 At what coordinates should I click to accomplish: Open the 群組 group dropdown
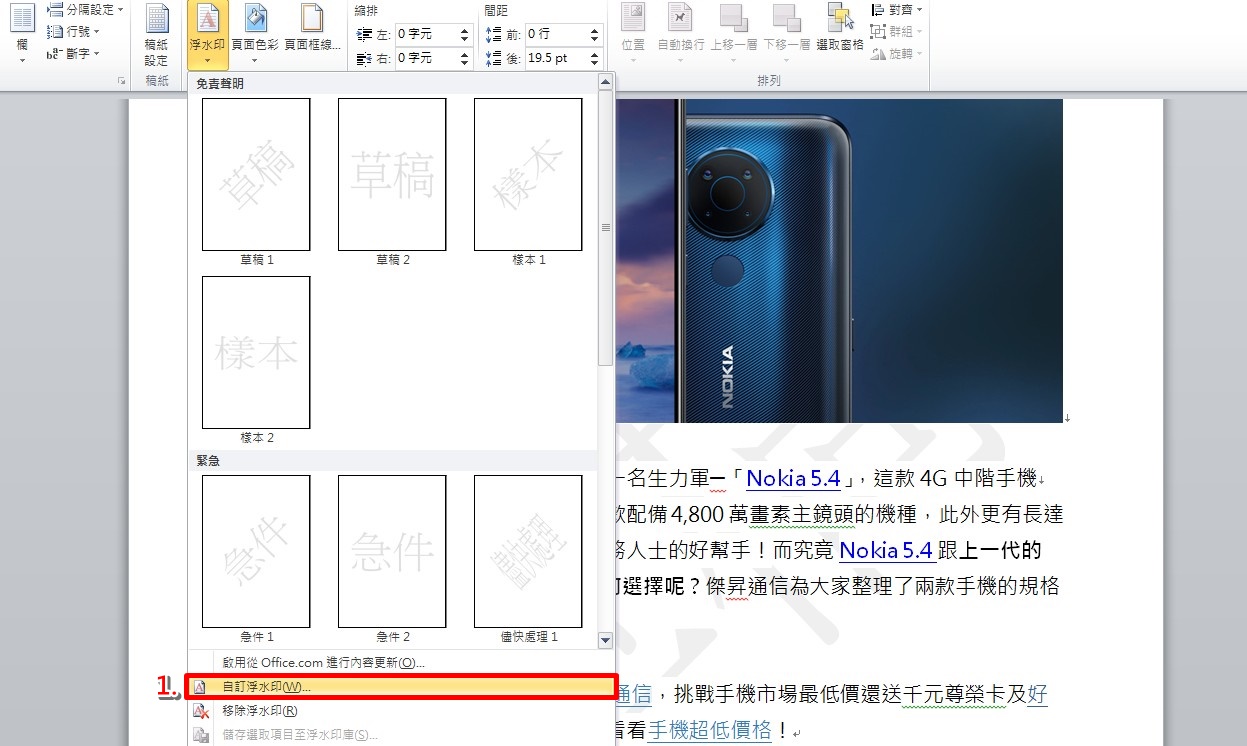[x=897, y=31]
